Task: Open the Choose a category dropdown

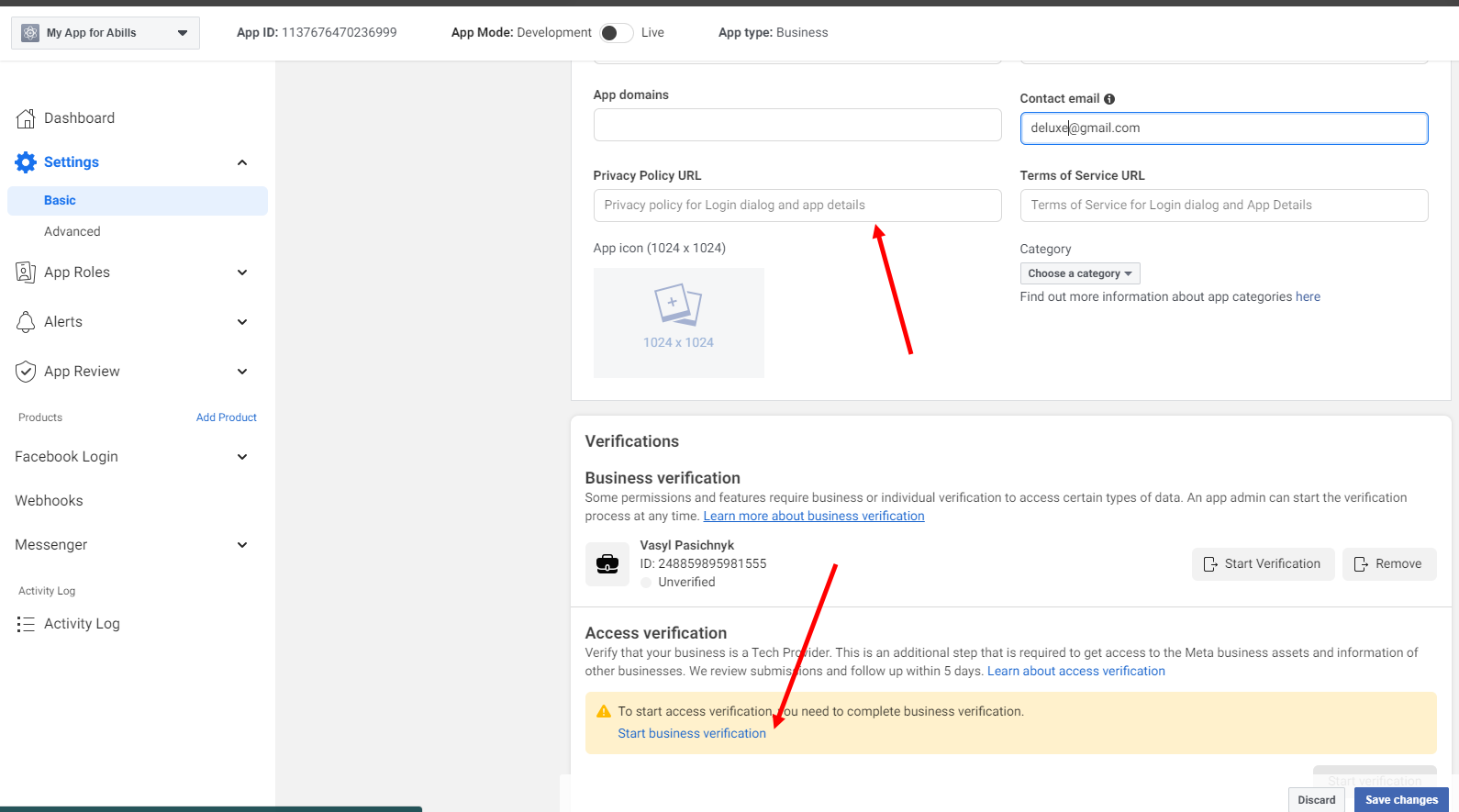Action: click(x=1079, y=273)
